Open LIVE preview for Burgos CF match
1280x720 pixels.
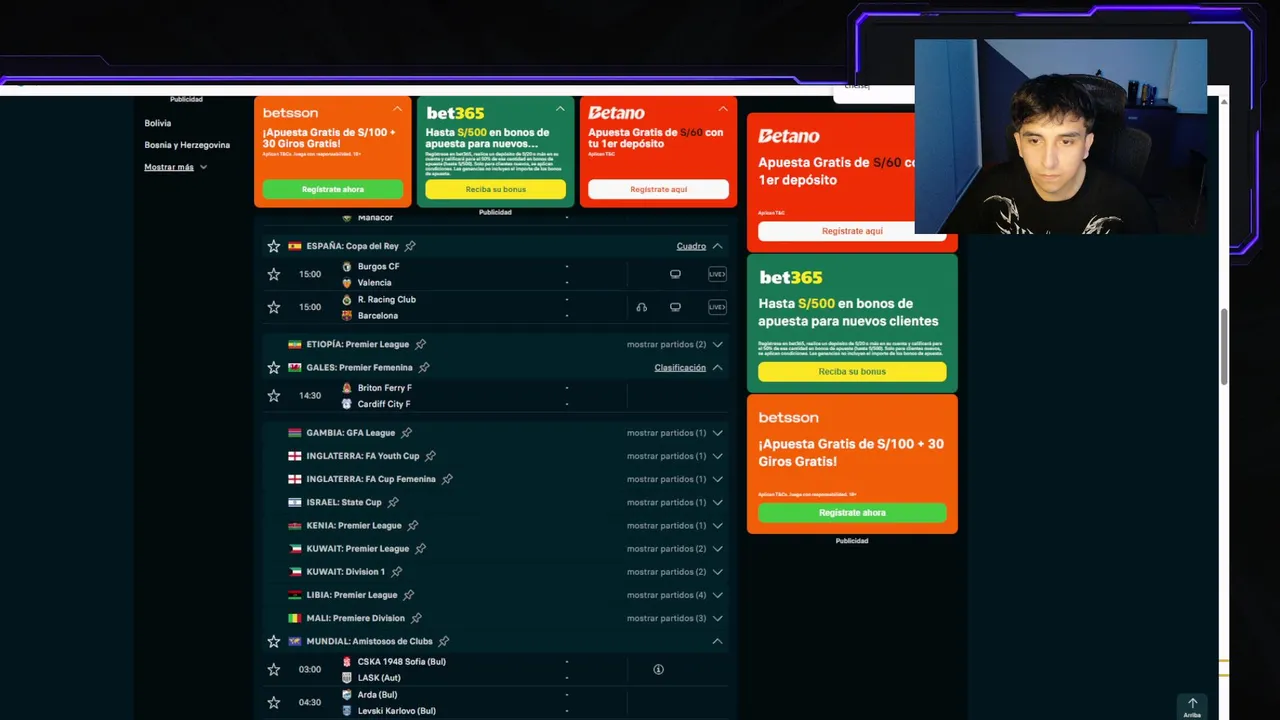717,274
